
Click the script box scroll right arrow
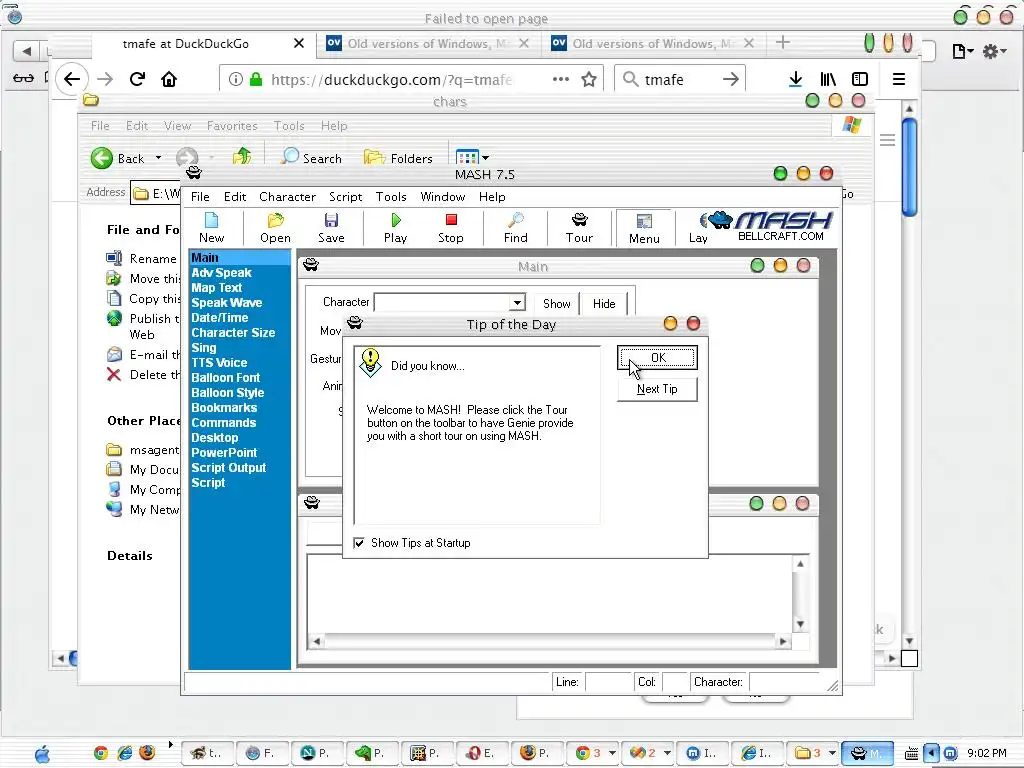coord(783,641)
